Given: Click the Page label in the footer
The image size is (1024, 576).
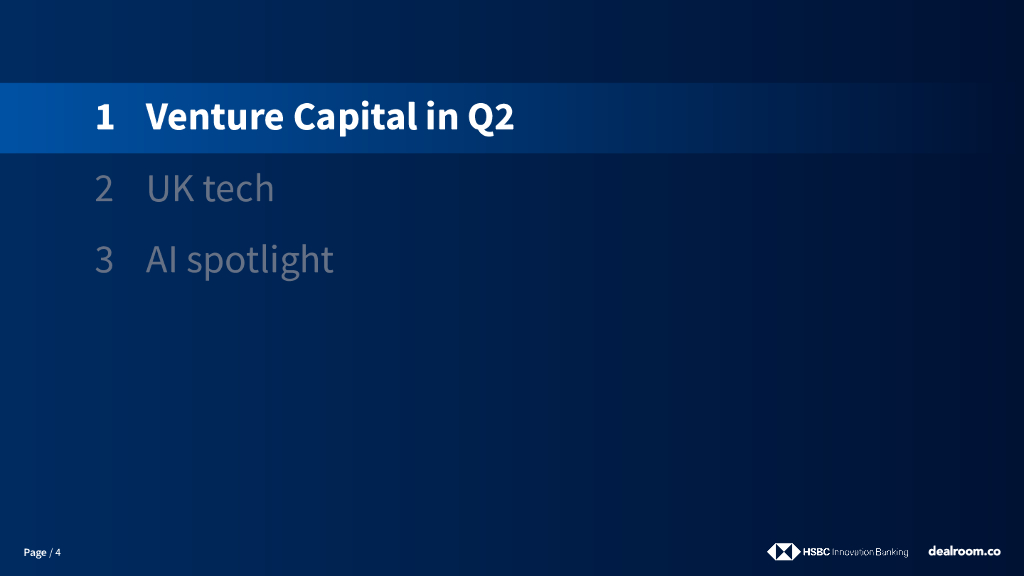Looking at the screenshot, I should (x=35, y=553).
